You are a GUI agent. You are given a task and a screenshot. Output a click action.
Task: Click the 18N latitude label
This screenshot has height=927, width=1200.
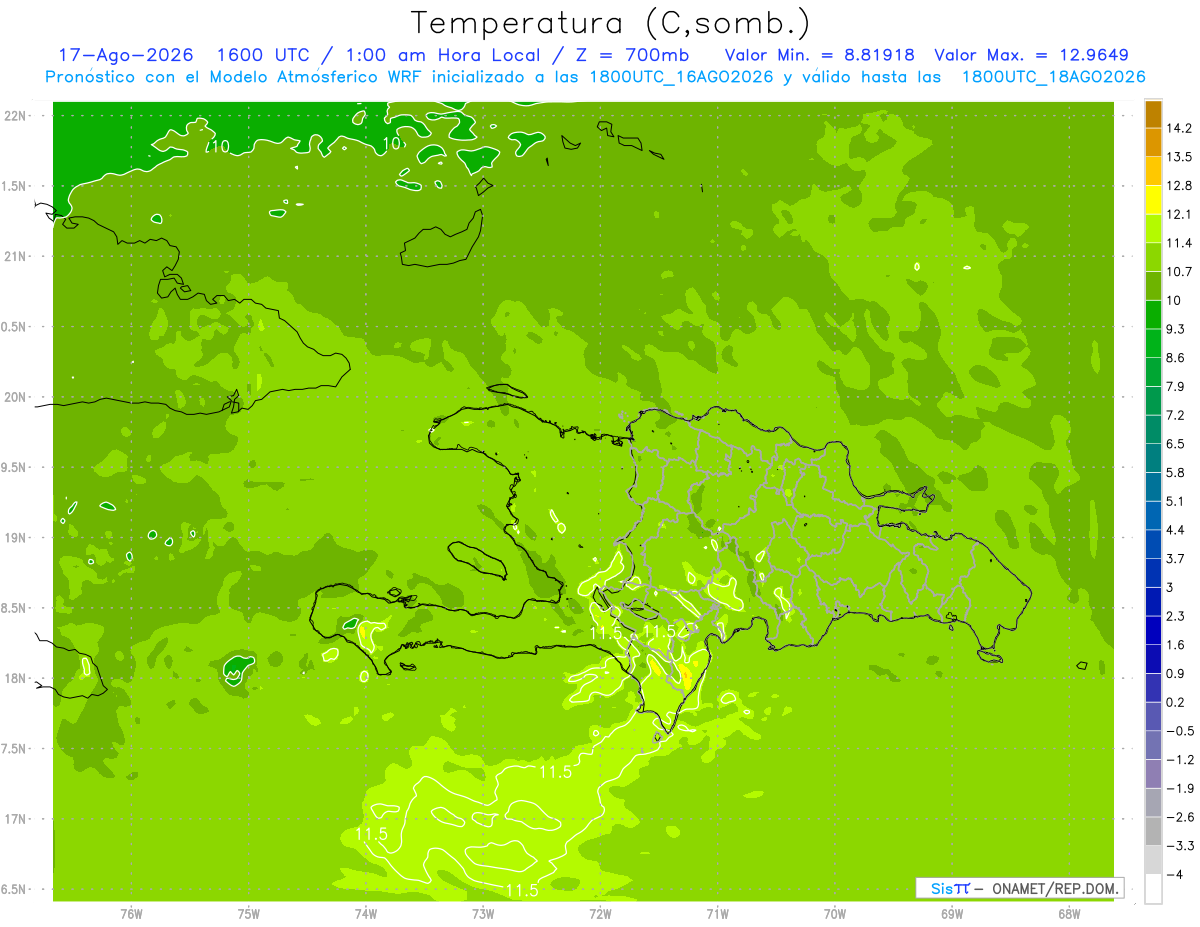tap(17, 678)
